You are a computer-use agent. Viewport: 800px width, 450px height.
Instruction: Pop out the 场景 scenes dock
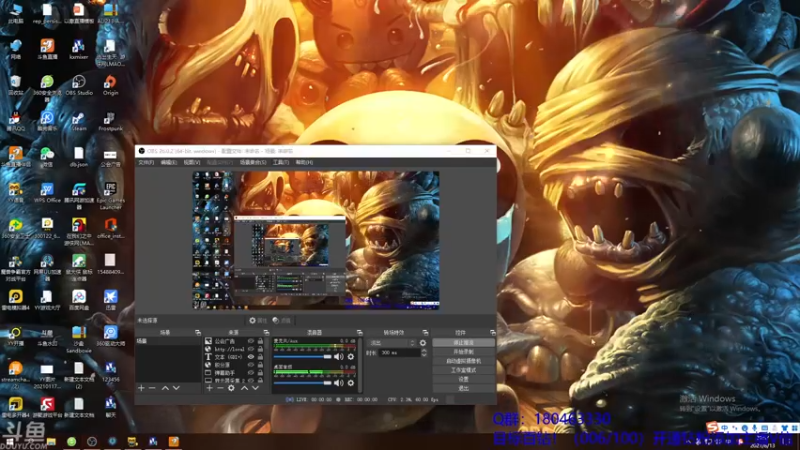point(197,333)
